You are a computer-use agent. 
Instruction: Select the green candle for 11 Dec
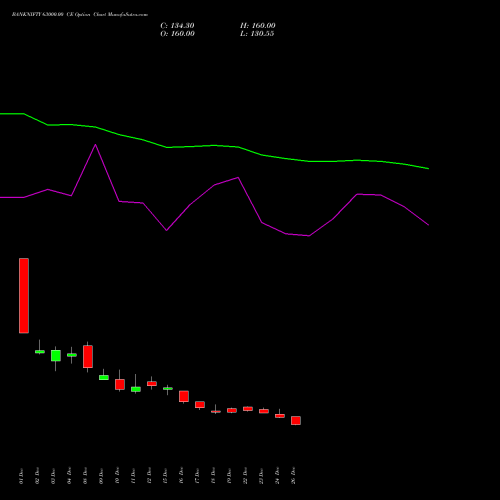(x=136, y=389)
